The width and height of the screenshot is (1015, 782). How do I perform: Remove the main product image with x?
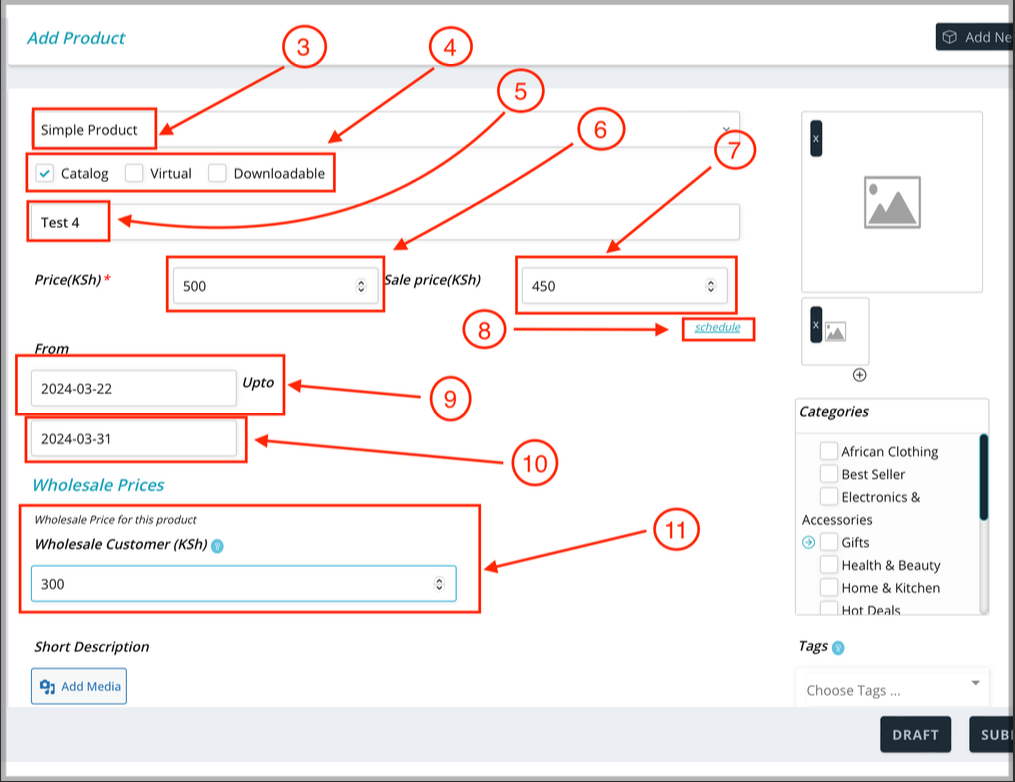click(x=816, y=139)
